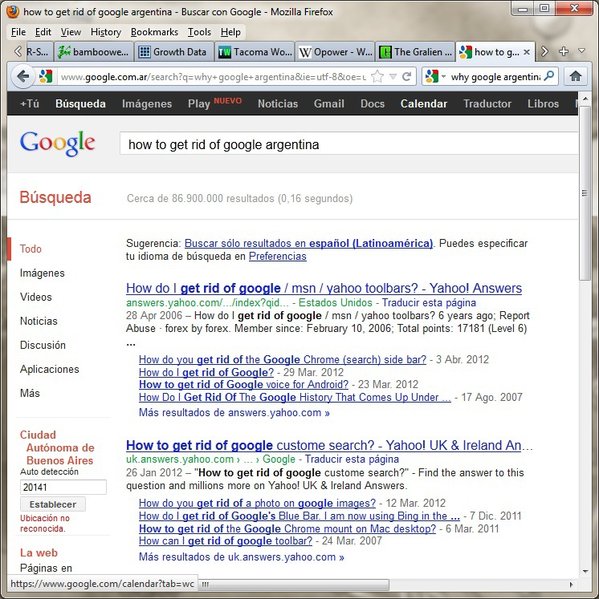Image resolution: width=599 pixels, height=599 pixels.
Task: Open the File menu
Action: click(x=18, y=32)
